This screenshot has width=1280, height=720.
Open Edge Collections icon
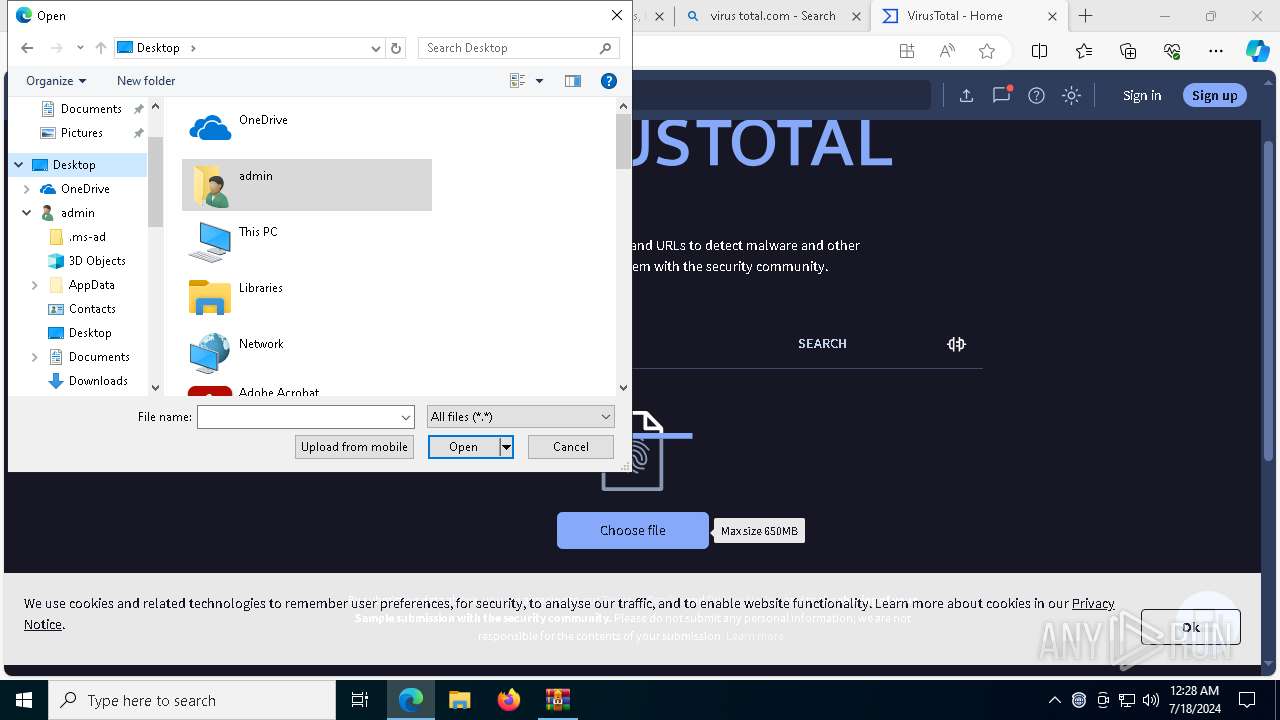pyautogui.click(x=1128, y=51)
